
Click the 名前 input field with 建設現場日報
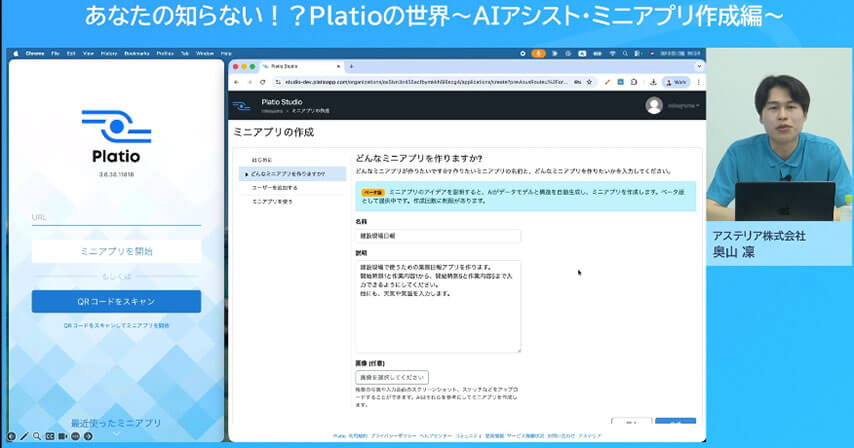[x=438, y=236]
